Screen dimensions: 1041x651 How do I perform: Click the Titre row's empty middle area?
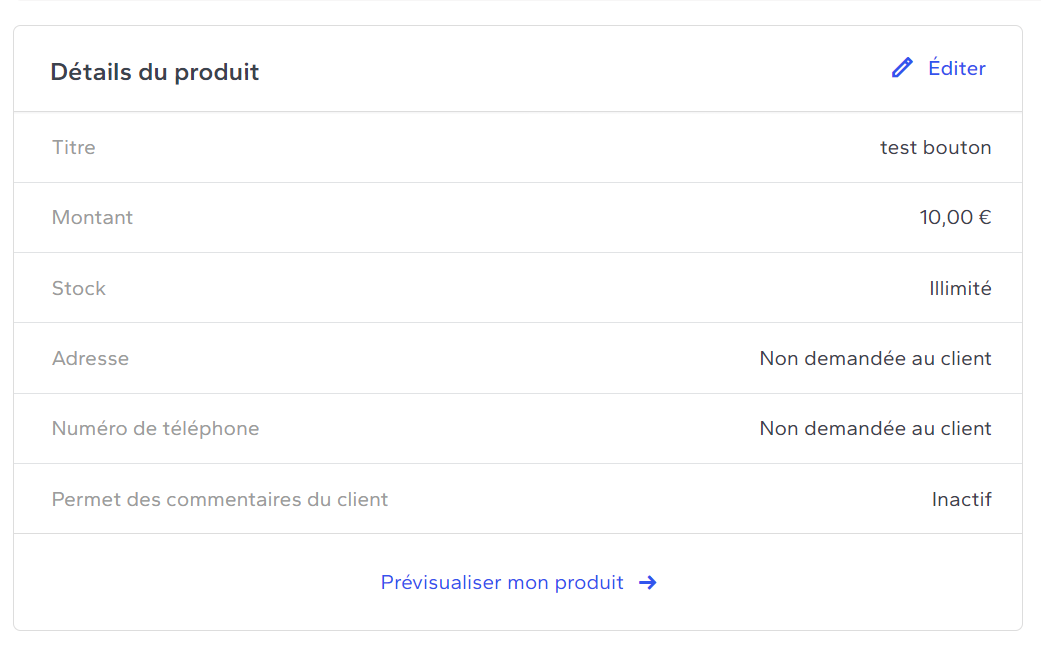488,147
